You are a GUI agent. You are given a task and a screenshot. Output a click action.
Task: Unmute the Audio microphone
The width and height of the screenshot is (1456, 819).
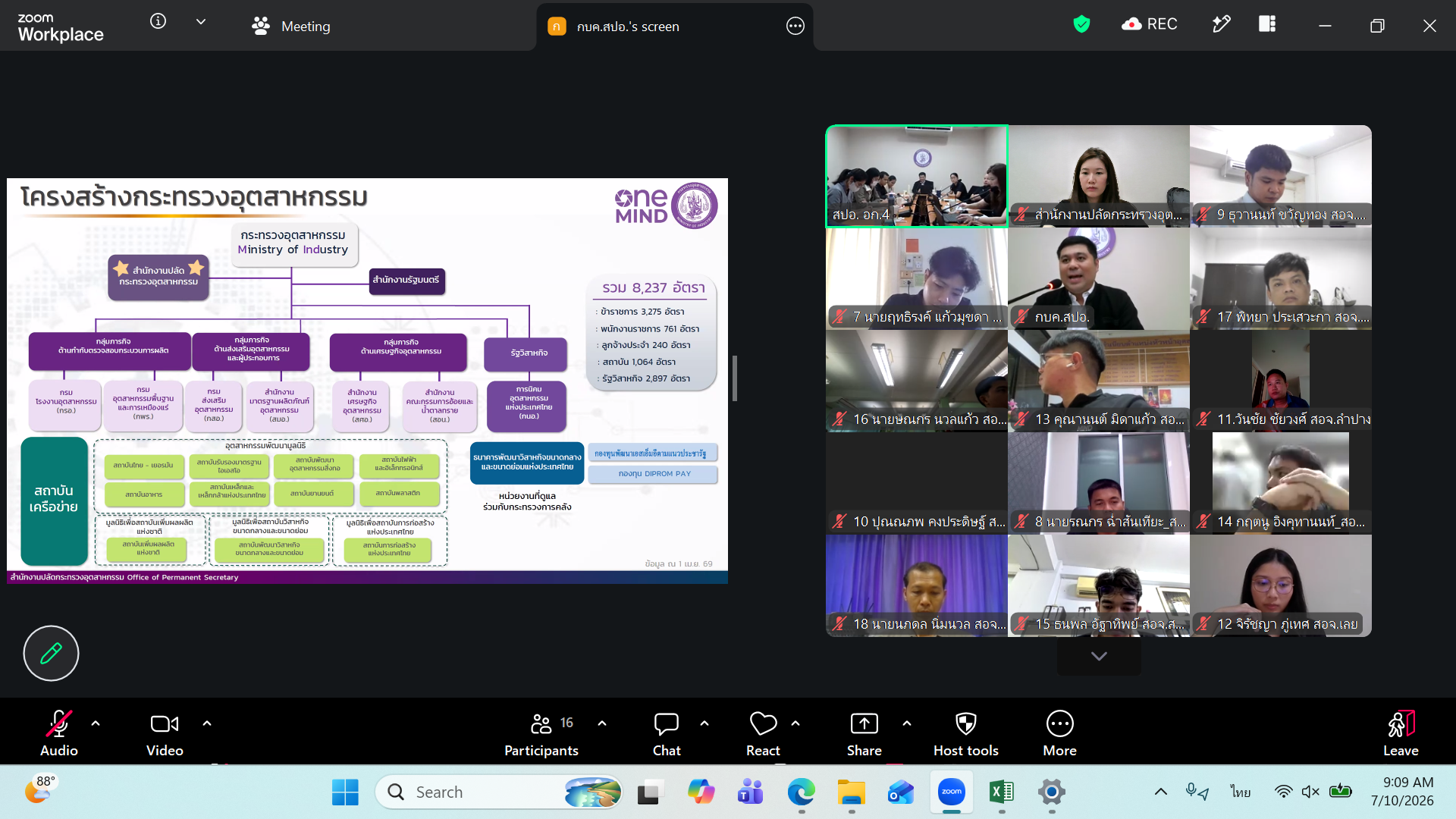pyautogui.click(x=59, y=733)
